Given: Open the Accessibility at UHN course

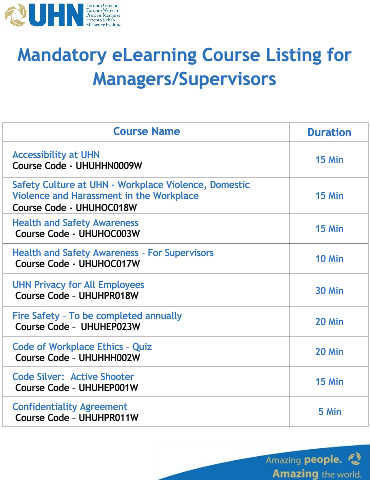Looking at the screenshot, I should tap(56, 155).
